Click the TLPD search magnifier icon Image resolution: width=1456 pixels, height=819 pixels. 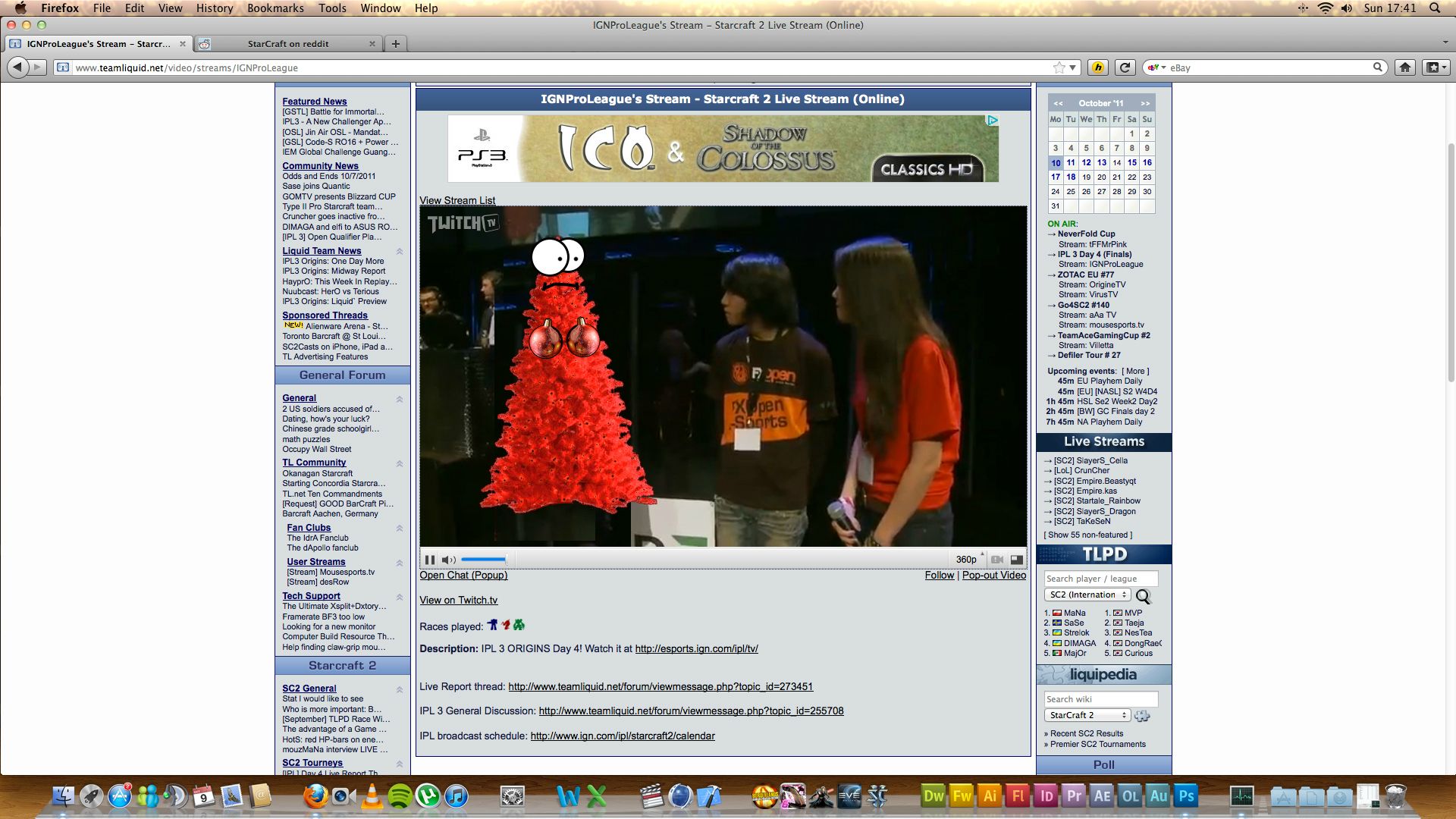point(1143,596)
